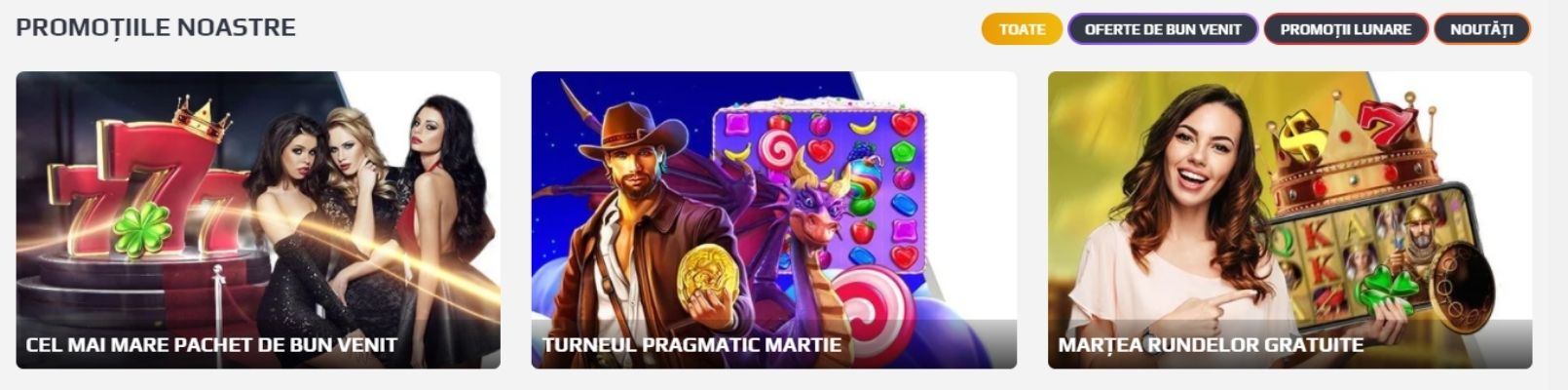1568x390 pixels.
Task: Click the PROMOȚIILE NOASTRE heading
Action: point(156,27)
